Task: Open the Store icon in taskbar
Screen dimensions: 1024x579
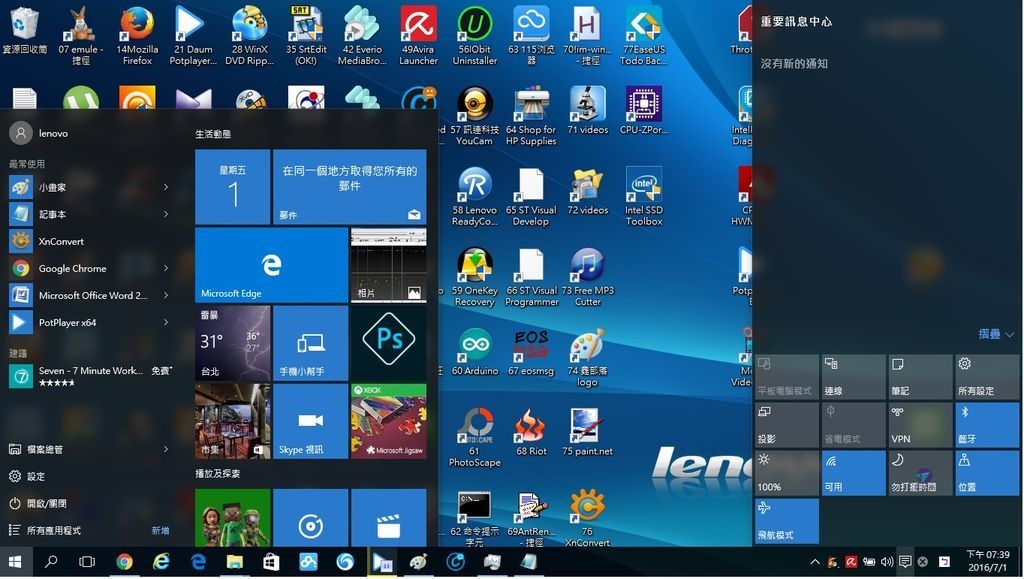Action: tap(271, 562)
